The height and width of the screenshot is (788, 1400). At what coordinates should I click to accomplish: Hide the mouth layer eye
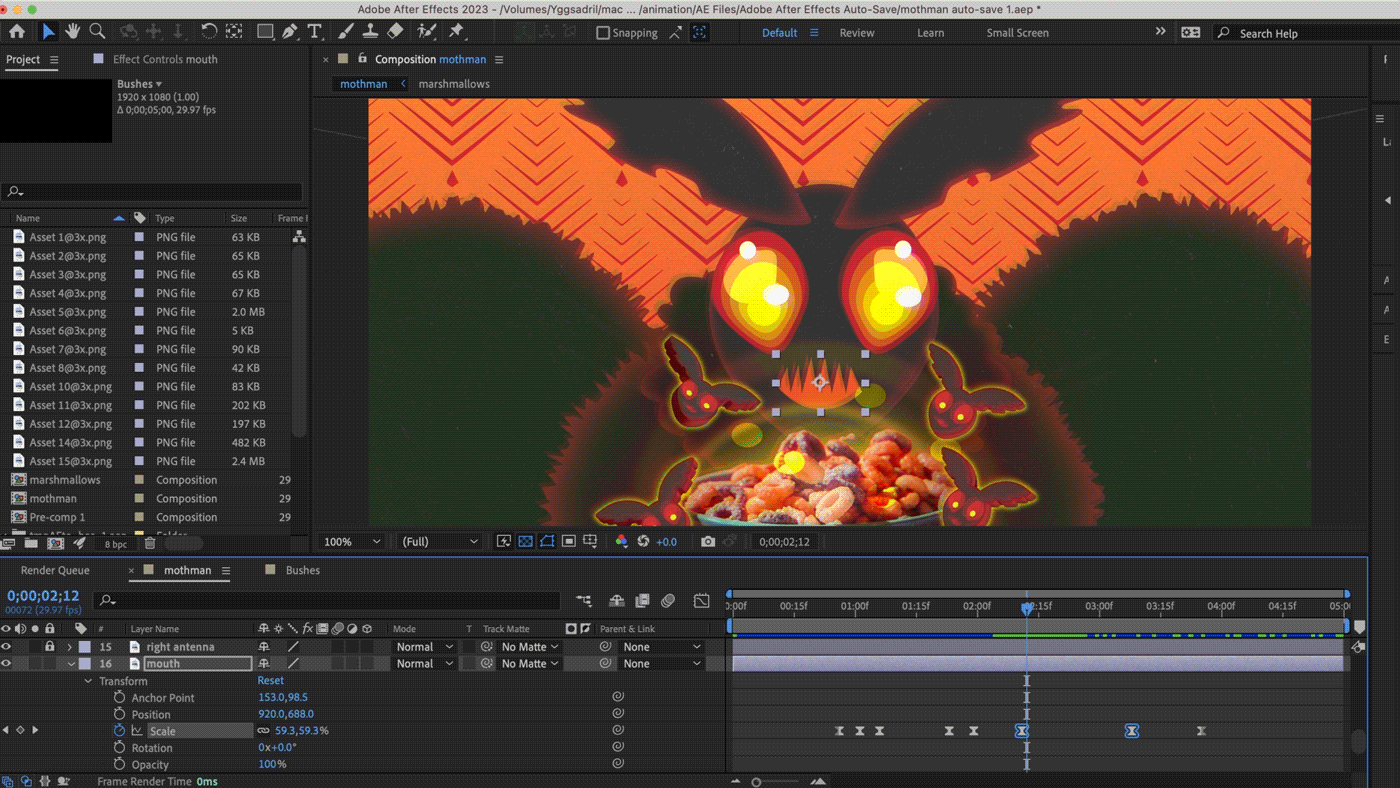tap(6, 664)
